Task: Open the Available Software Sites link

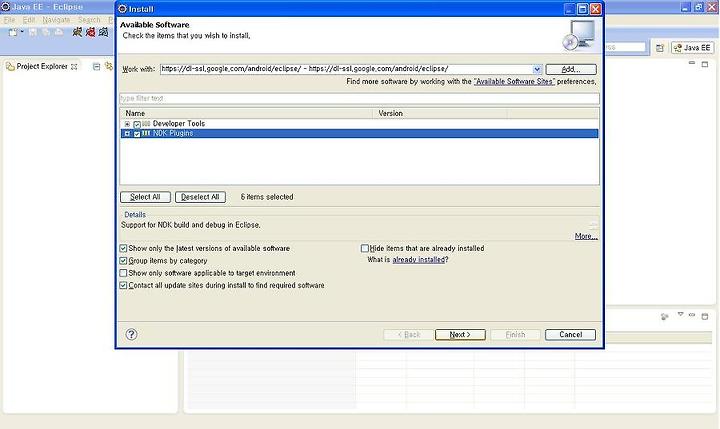Action: [514, 82]
